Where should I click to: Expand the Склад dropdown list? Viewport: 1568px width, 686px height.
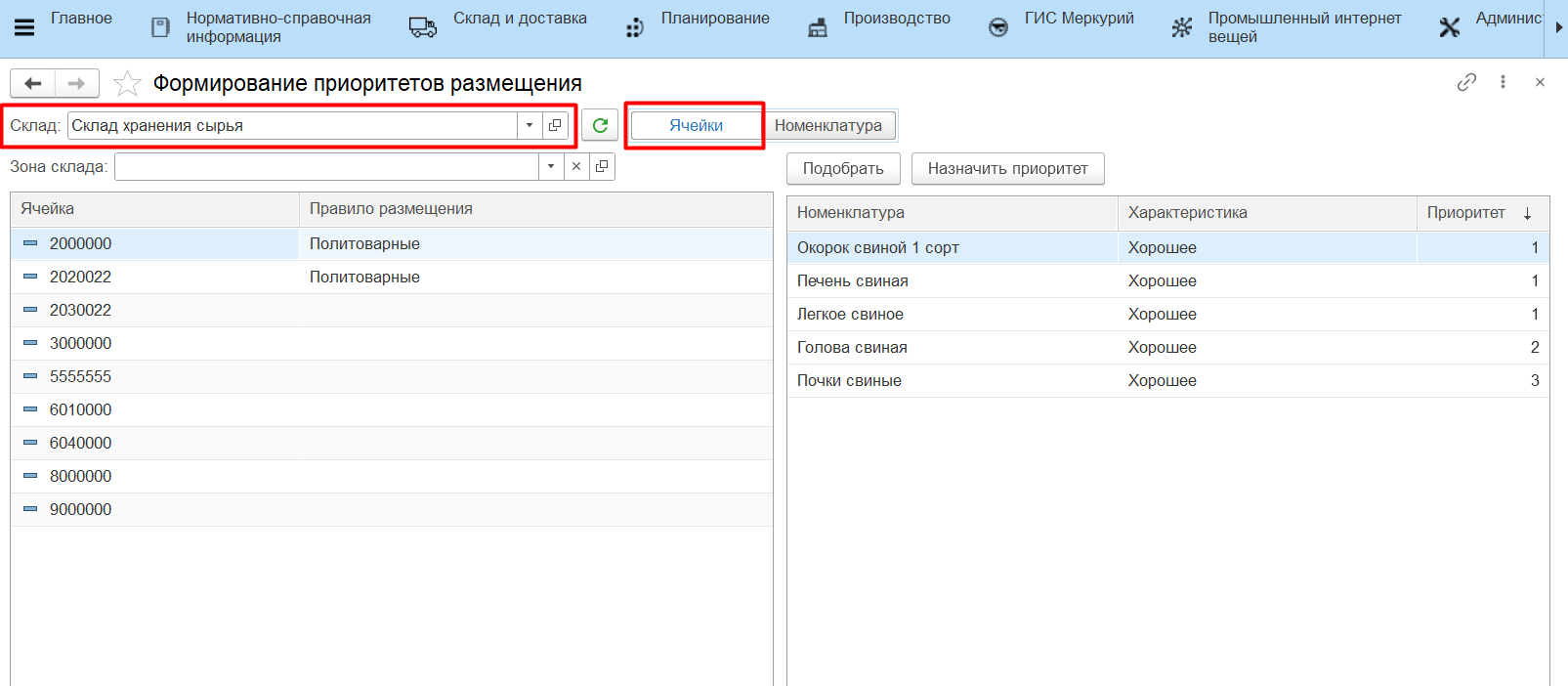point(530,125)
